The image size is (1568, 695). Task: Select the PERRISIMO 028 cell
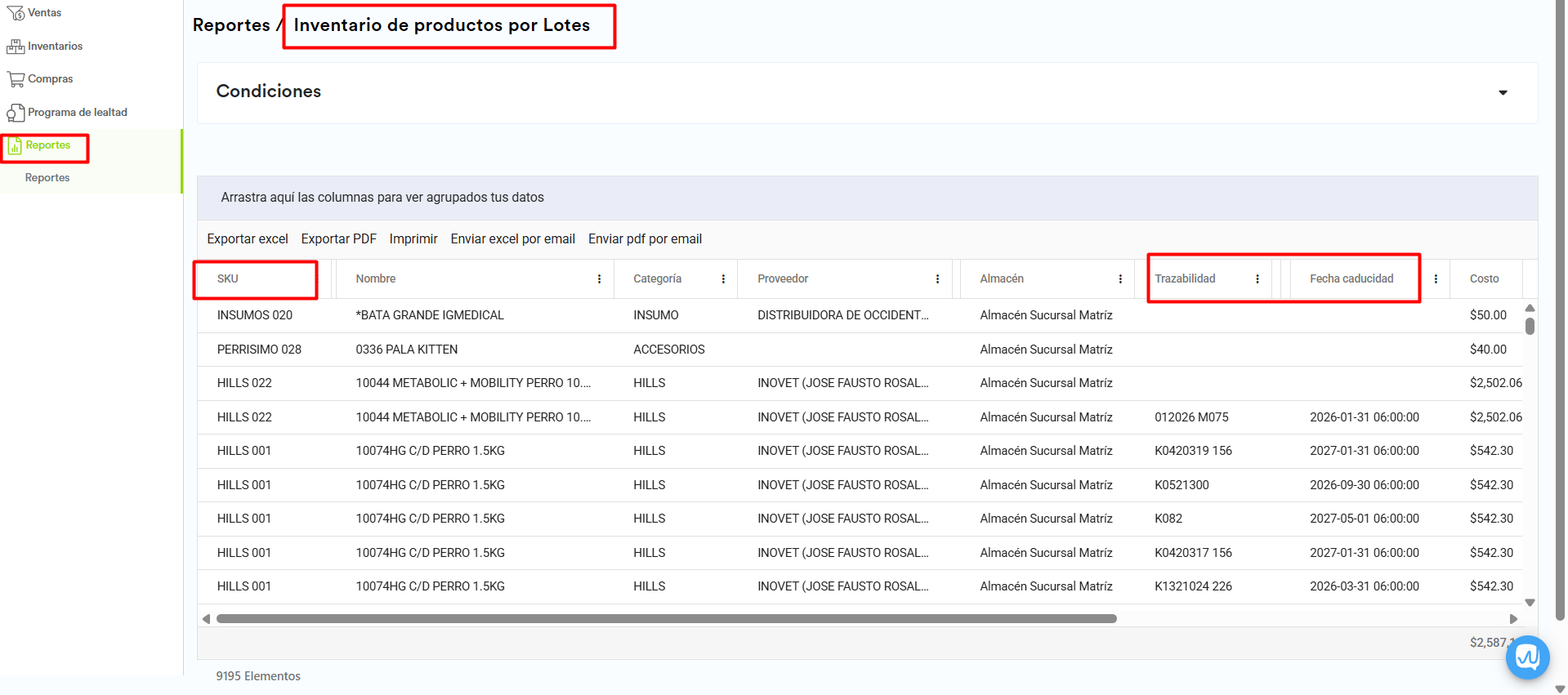[259, 350]
